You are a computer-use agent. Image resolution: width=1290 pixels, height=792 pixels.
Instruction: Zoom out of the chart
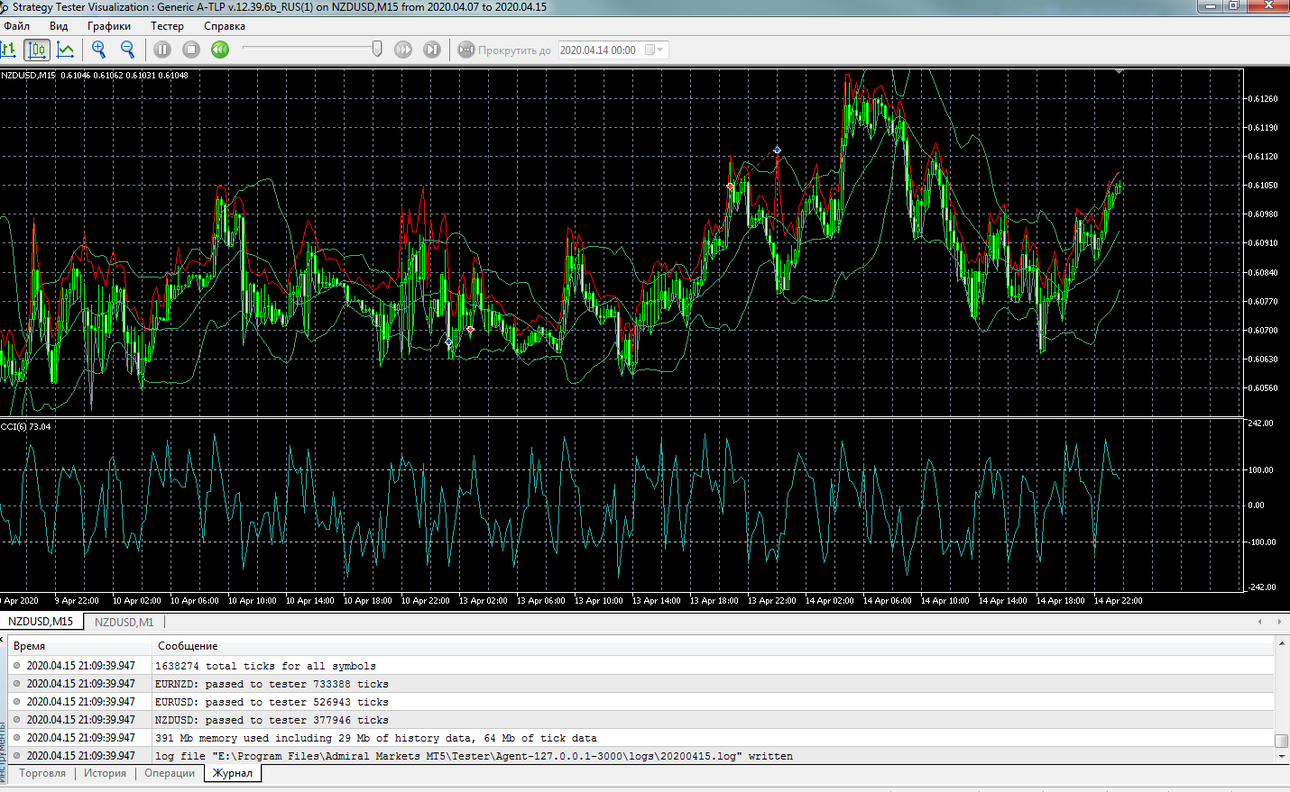[x=128, y=49]
